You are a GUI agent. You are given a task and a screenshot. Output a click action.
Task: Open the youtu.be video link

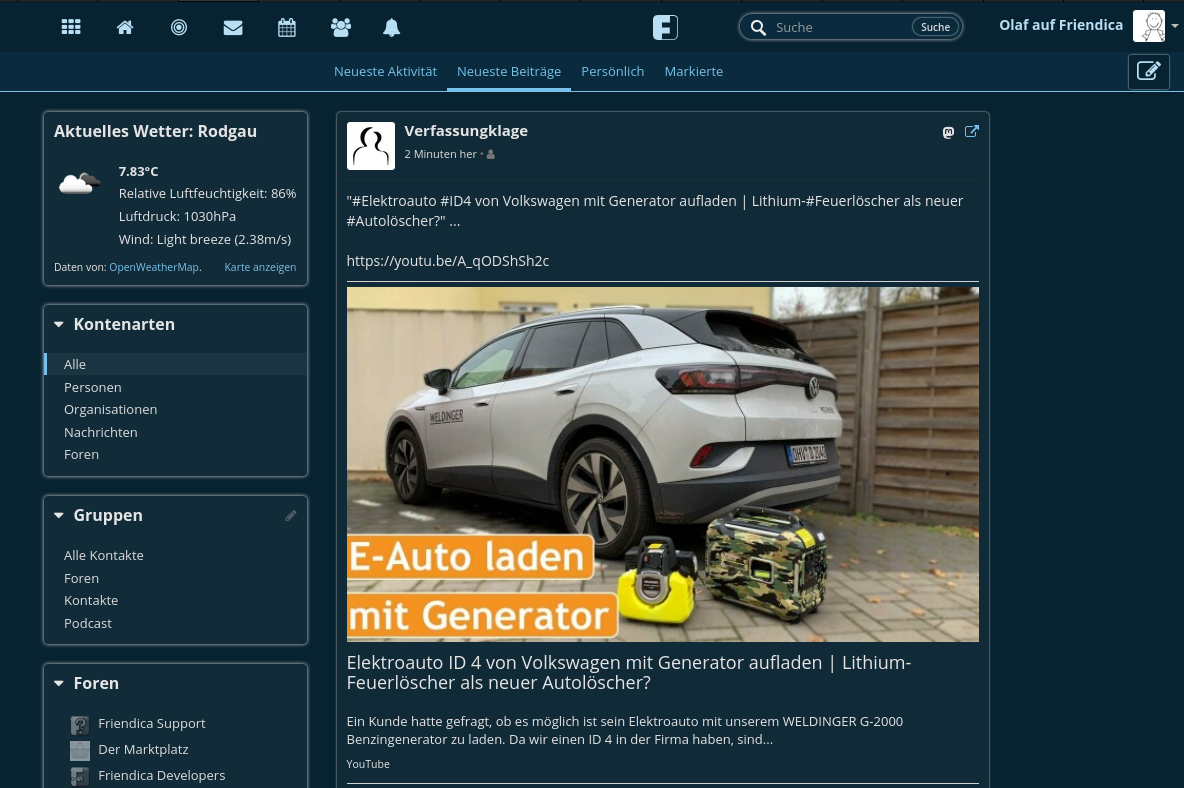pyautogui.click(x=448, y=261)
